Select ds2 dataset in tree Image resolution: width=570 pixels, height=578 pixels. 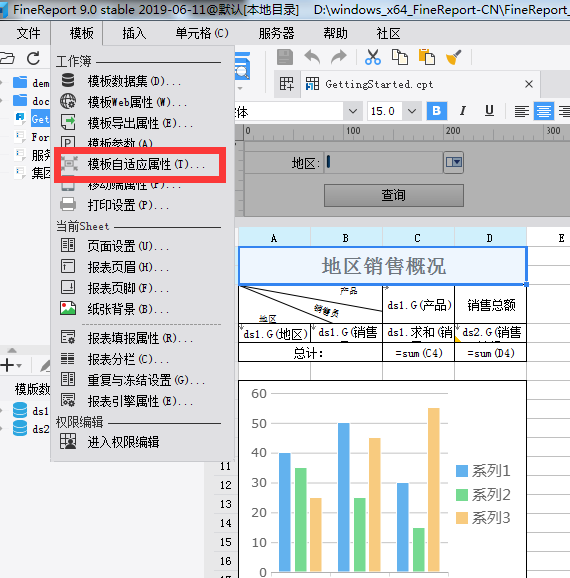30,429
